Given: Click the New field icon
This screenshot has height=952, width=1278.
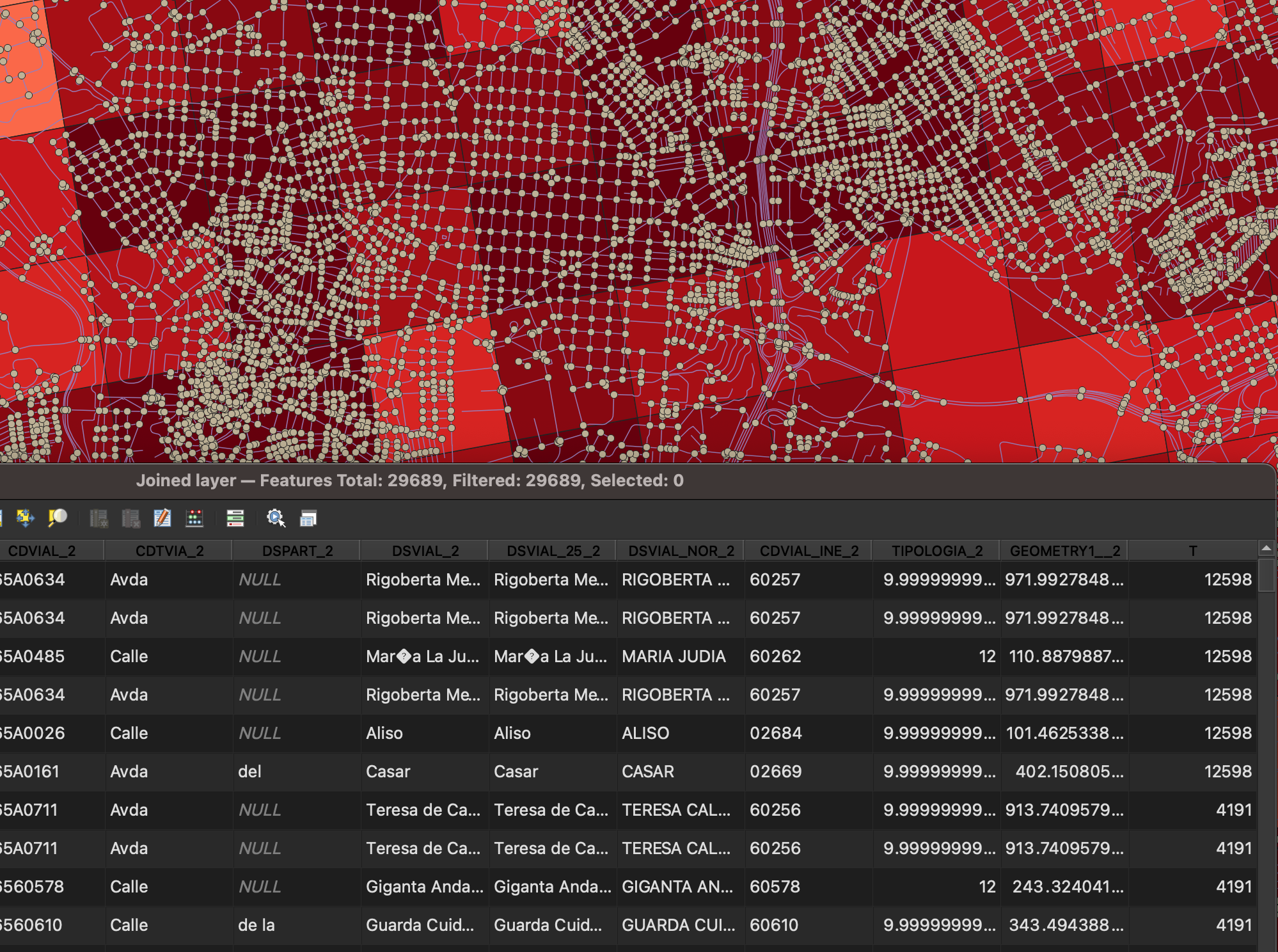Looking at the screenshot, I should point(99,518).
